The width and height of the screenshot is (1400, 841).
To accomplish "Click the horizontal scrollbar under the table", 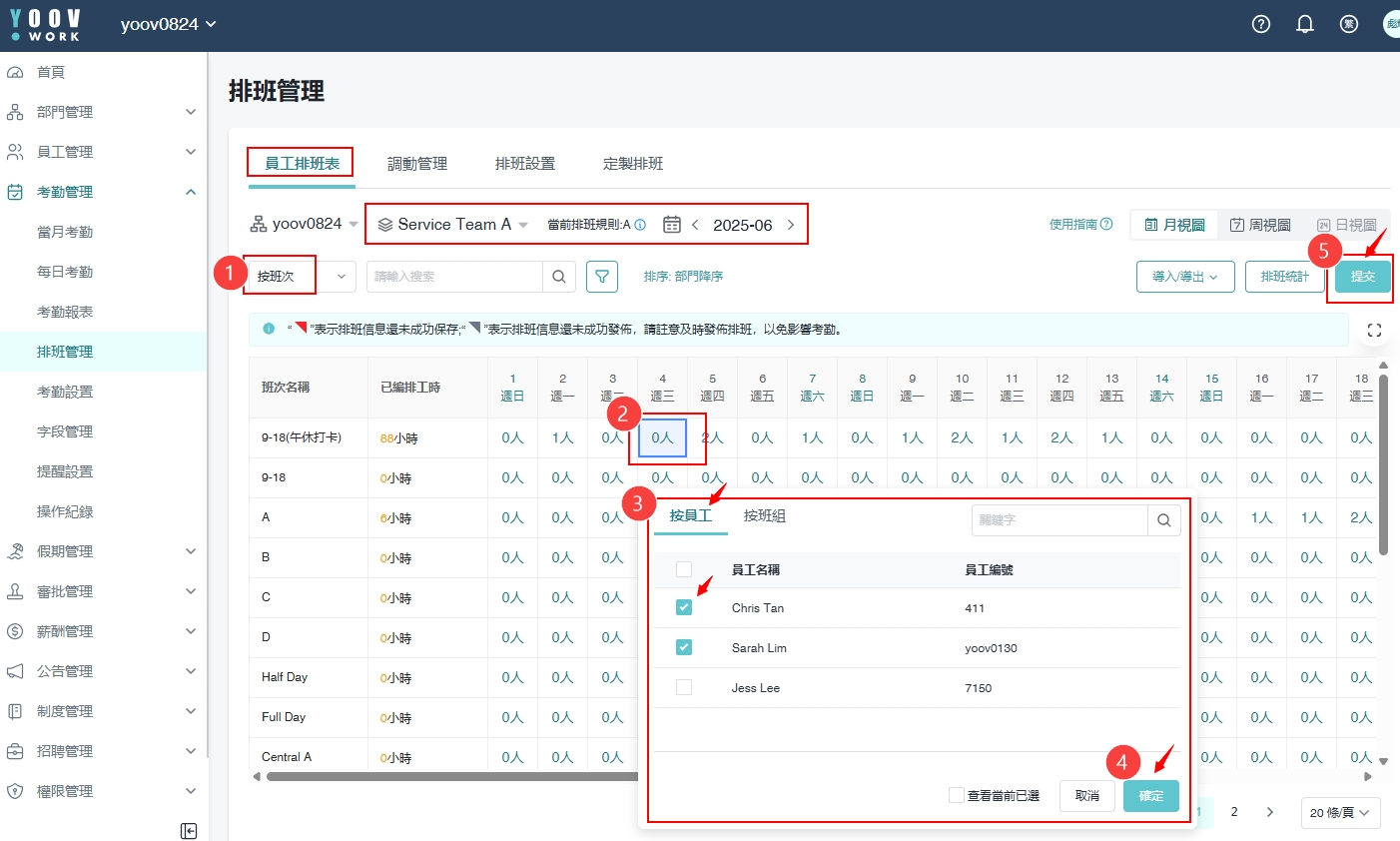I will 449,776.
